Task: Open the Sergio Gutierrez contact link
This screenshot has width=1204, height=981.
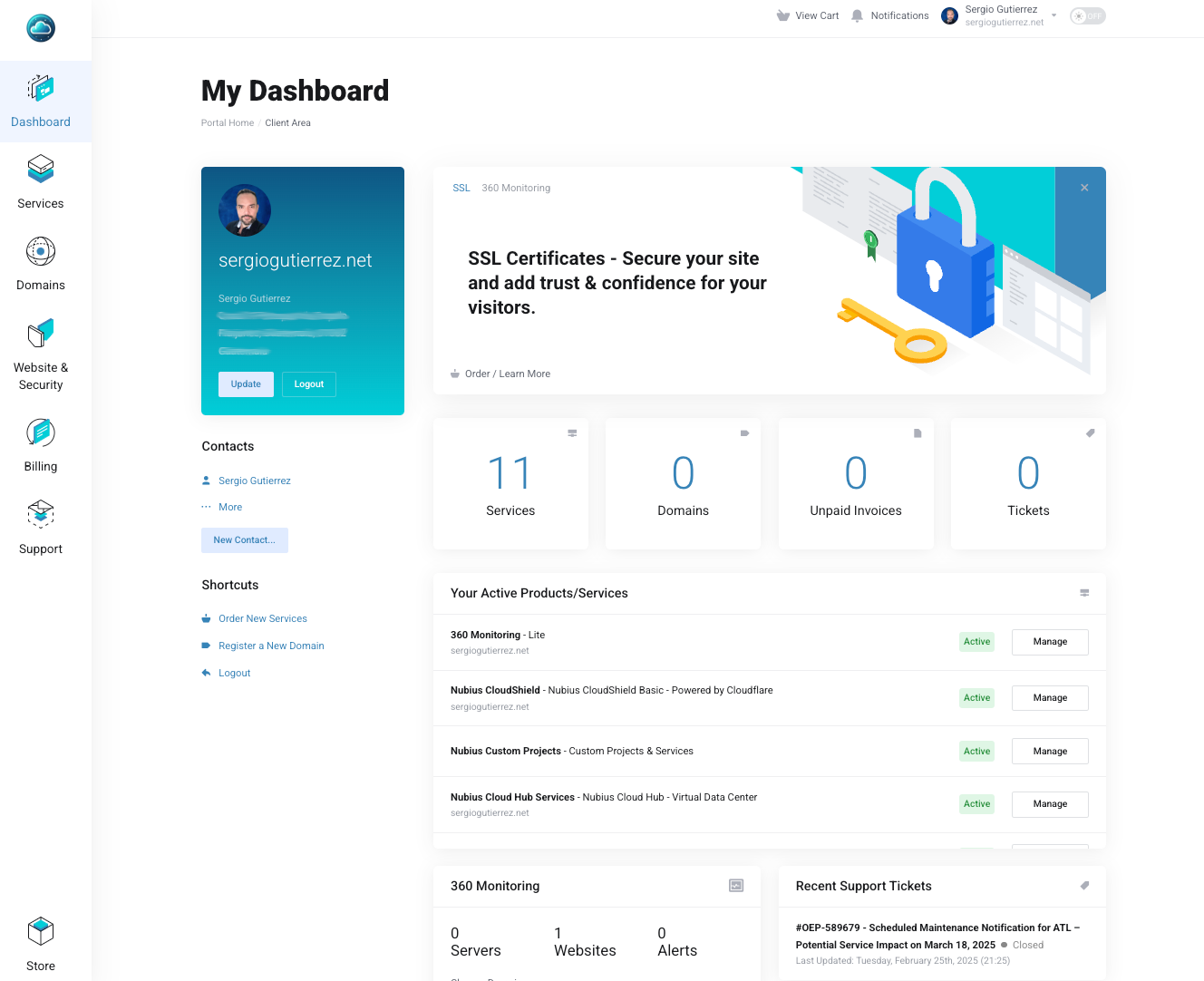Action: coord(255,481)
